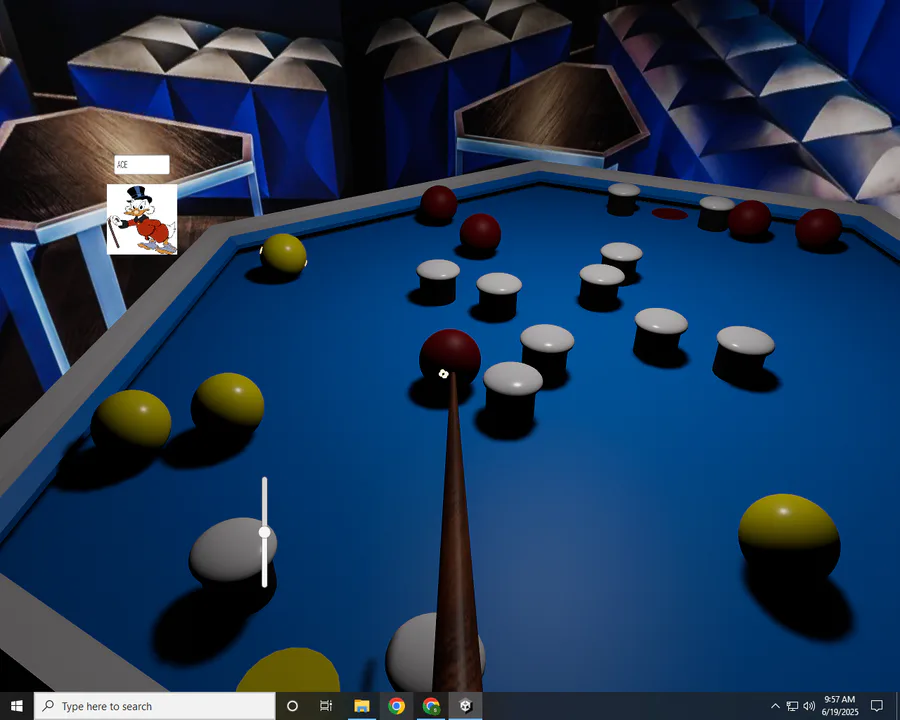Viewport: 900px width, 720px height.
Task: Click the network icon in system tray
Action: click(x=792, y=706)
